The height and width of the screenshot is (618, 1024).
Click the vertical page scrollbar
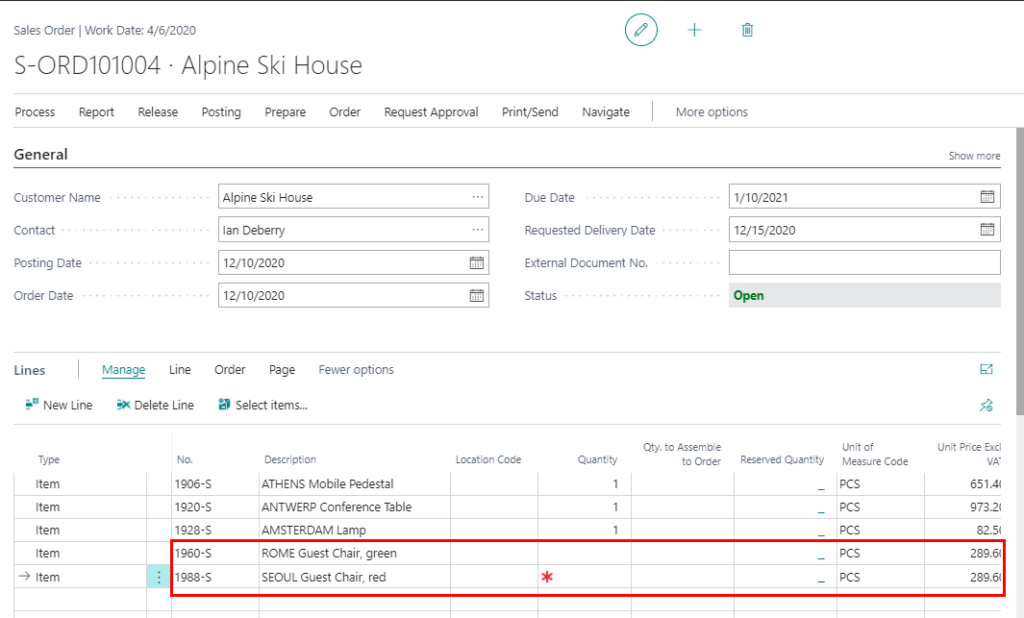(x=1019, y=270)
